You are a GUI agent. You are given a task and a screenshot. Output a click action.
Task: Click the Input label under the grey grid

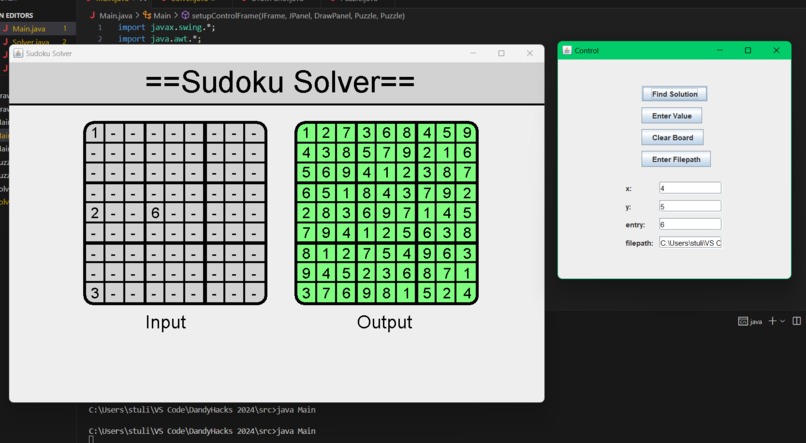click(x=166, y=322)
